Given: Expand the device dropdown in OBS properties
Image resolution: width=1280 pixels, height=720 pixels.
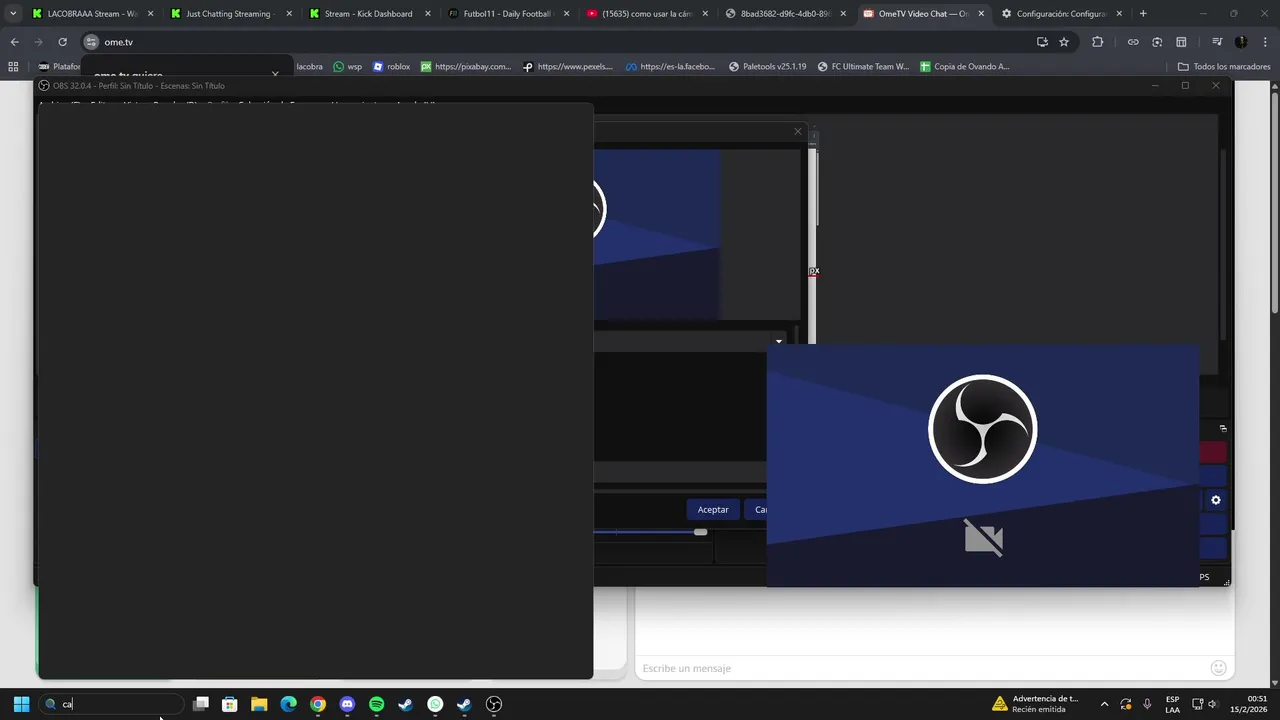Looking at the screenshot, I should [779, 342].
